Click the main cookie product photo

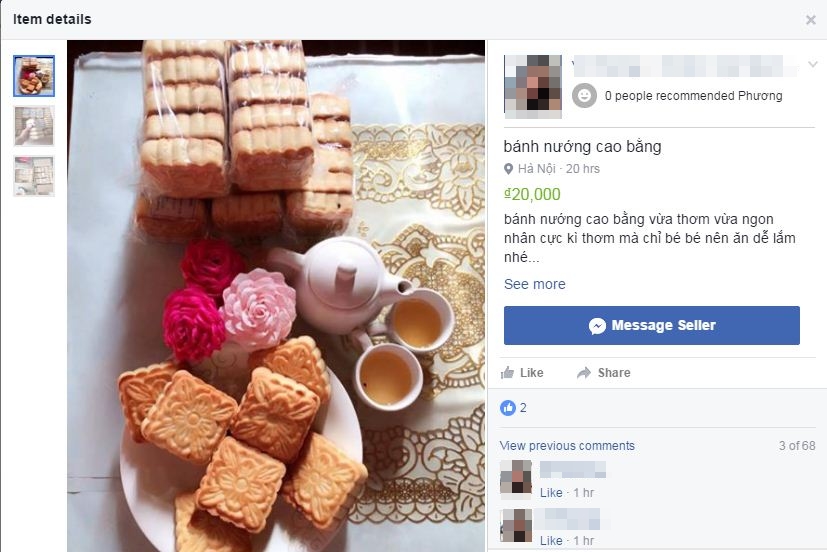click(276, 296)
